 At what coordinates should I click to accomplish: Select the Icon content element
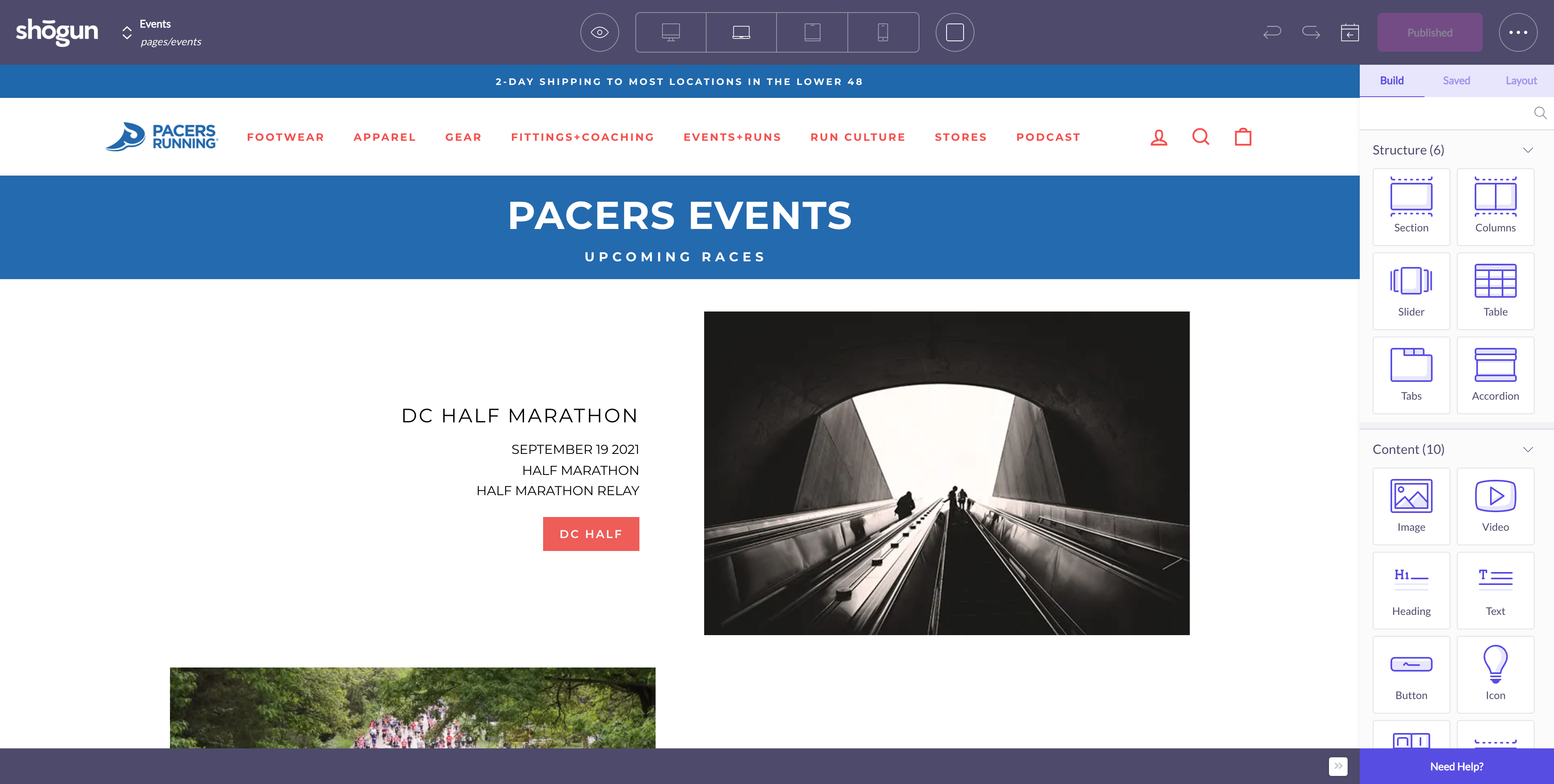[x=1495, y=675]
